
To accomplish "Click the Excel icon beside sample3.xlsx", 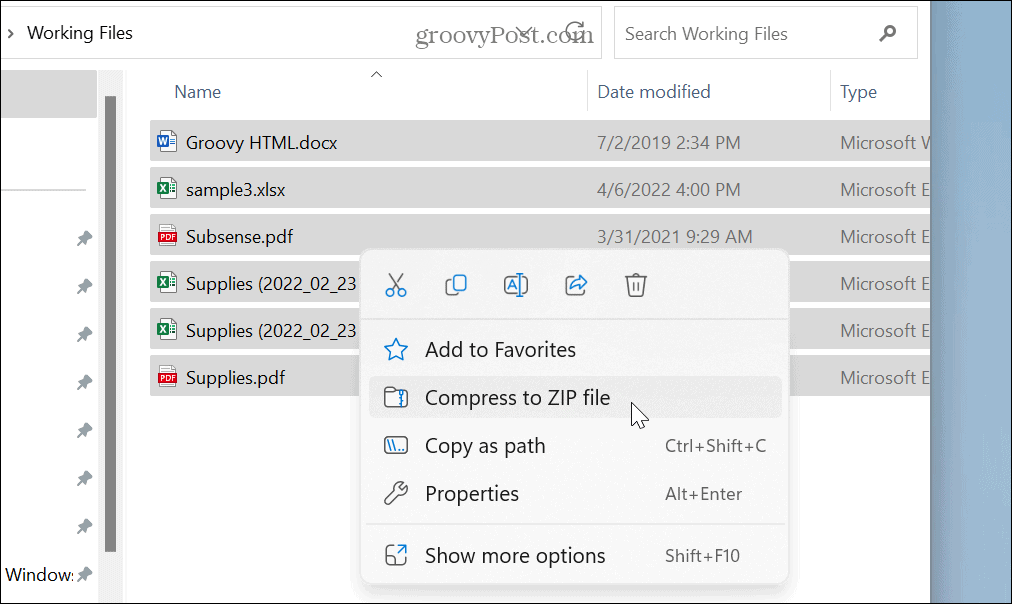I will (x=167, y=190).
